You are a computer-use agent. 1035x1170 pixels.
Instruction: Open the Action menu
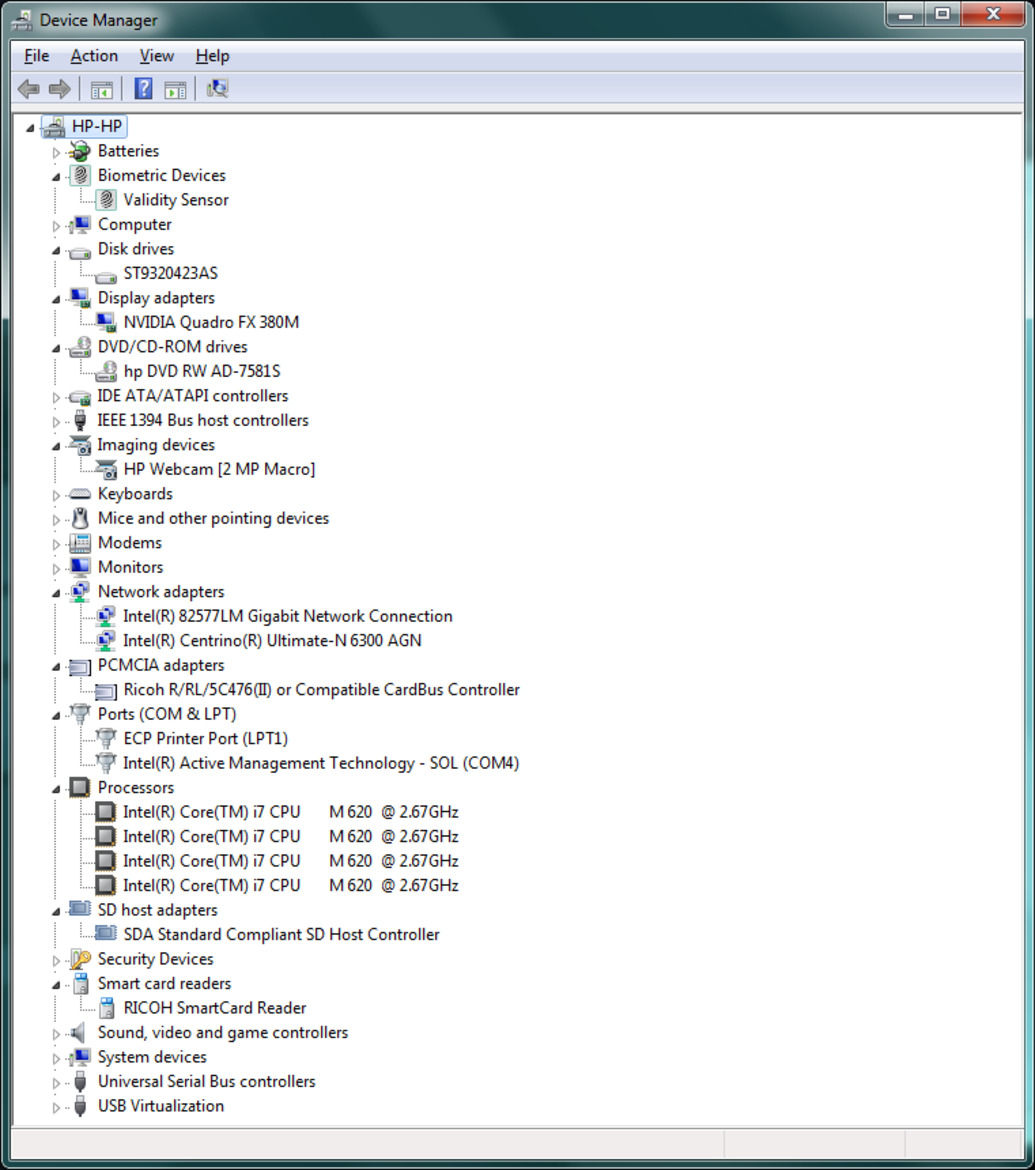click(x=94, y=56)
